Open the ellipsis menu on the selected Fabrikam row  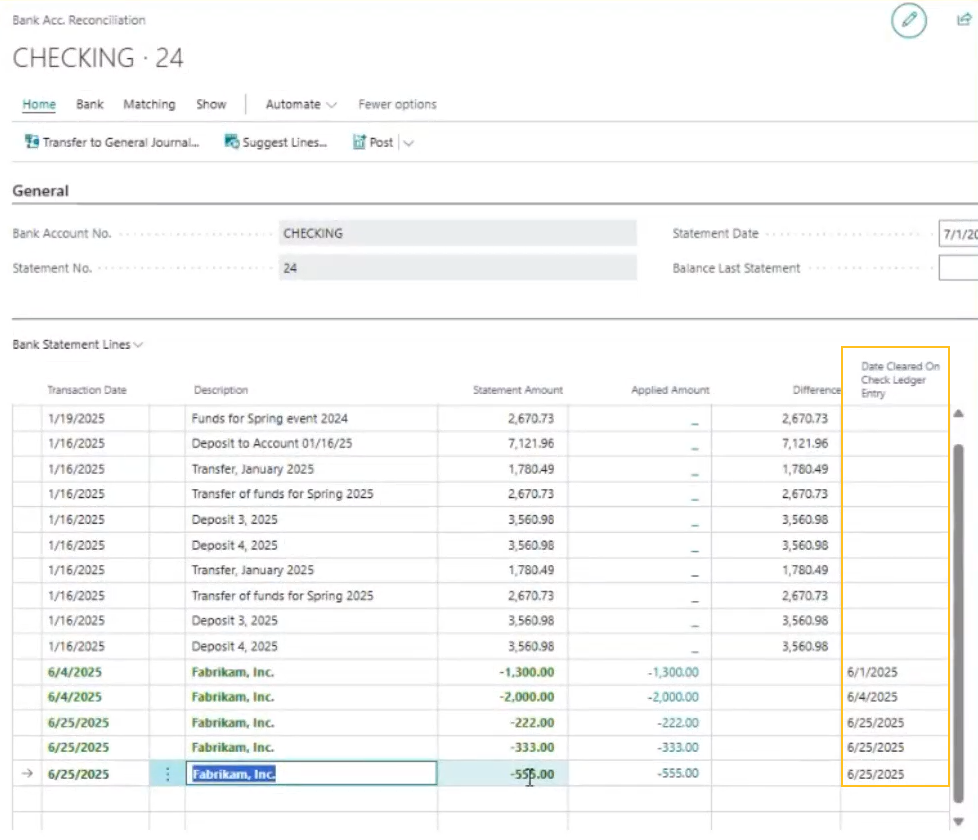click(167, 773)
